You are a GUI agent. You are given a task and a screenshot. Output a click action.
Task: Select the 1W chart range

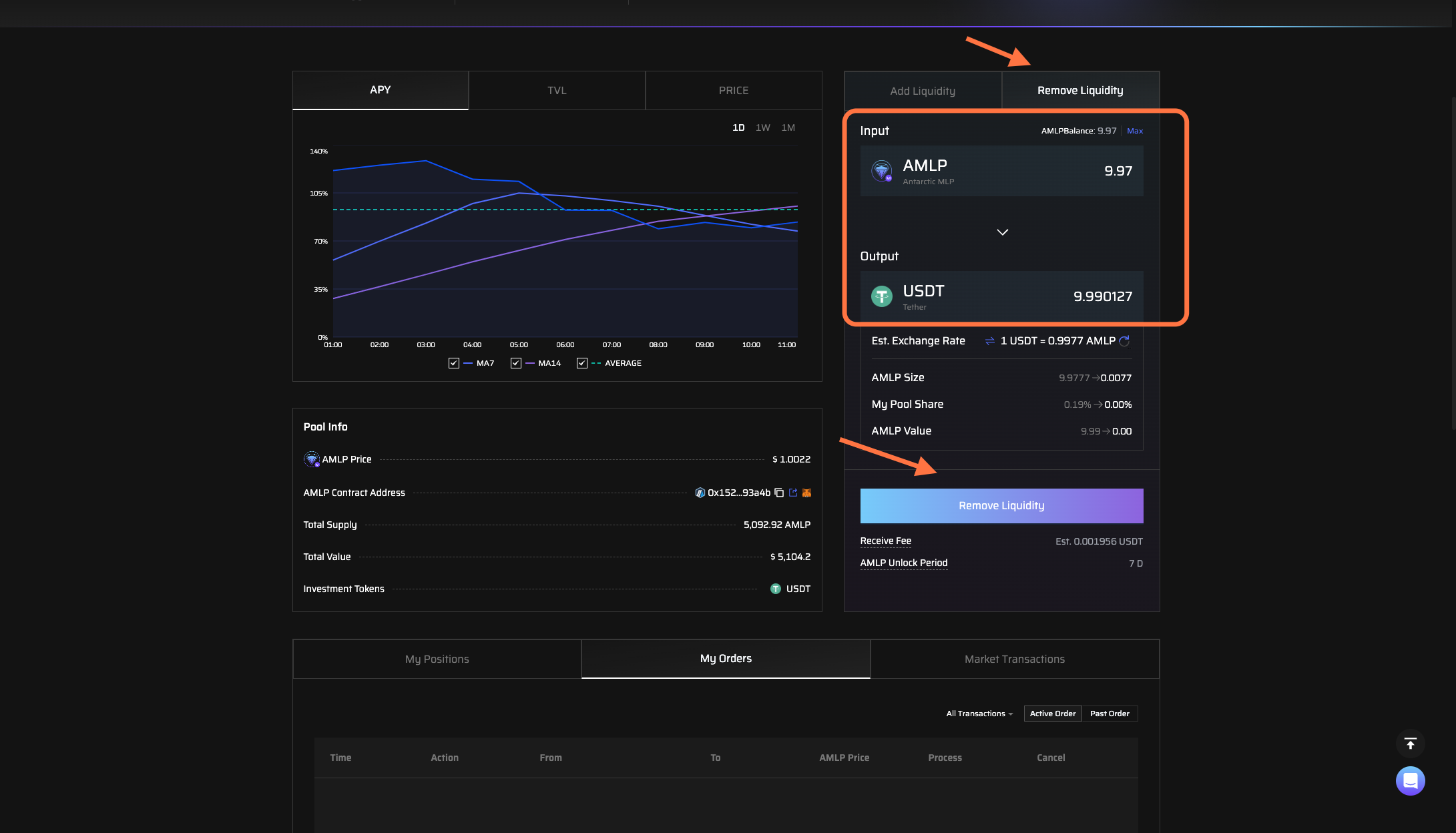coord(763,127)
